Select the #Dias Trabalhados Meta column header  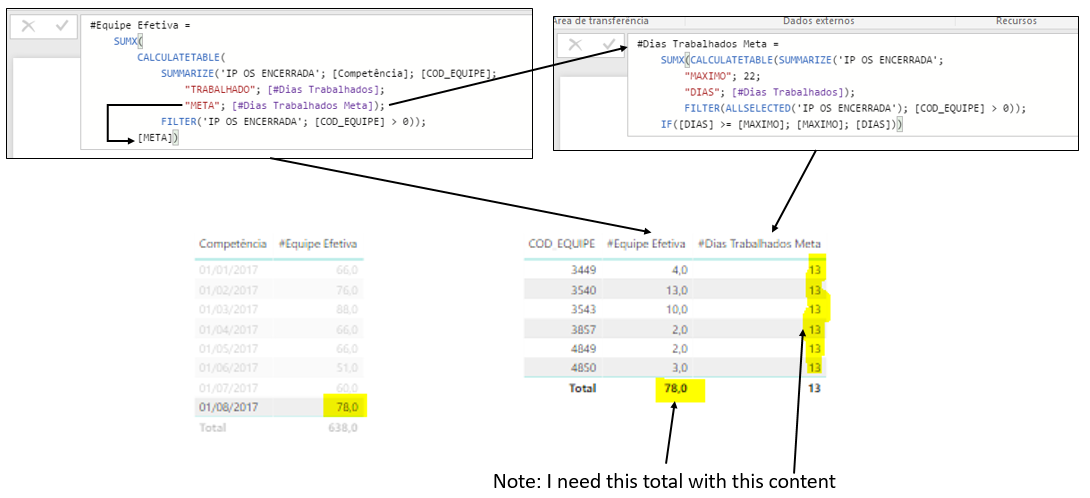pos(758,244)
